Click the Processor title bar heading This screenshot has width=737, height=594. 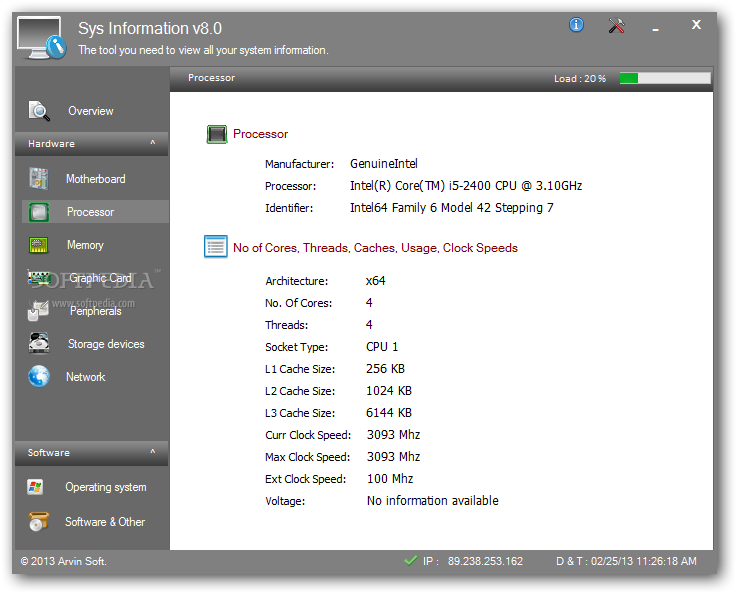coord(211,78)
